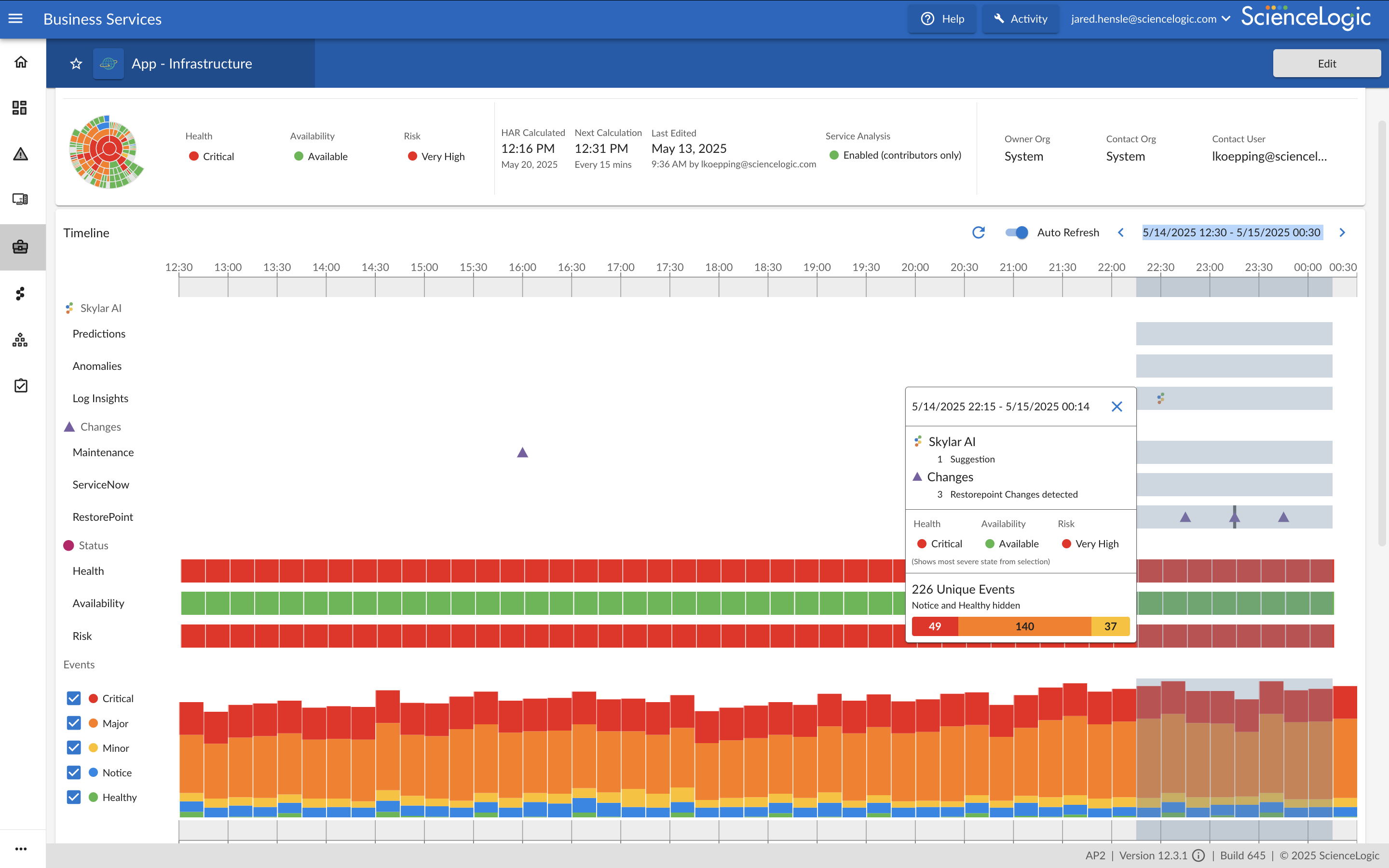
Task: Click the Skylar AI suggestion marker in Log Insights row
Action: pos(1160,398)
